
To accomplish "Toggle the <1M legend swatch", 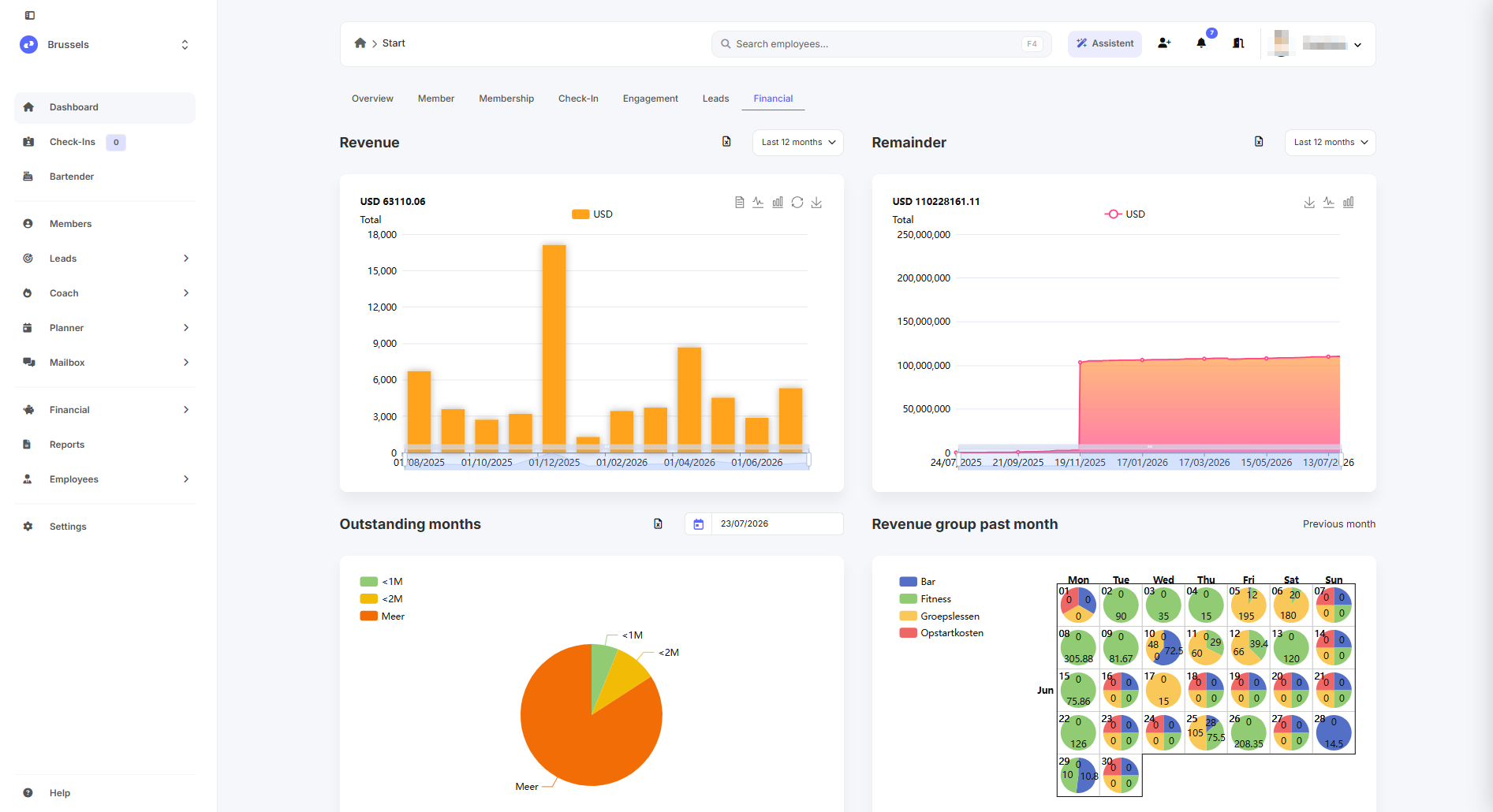I will [x=369, y=582].
